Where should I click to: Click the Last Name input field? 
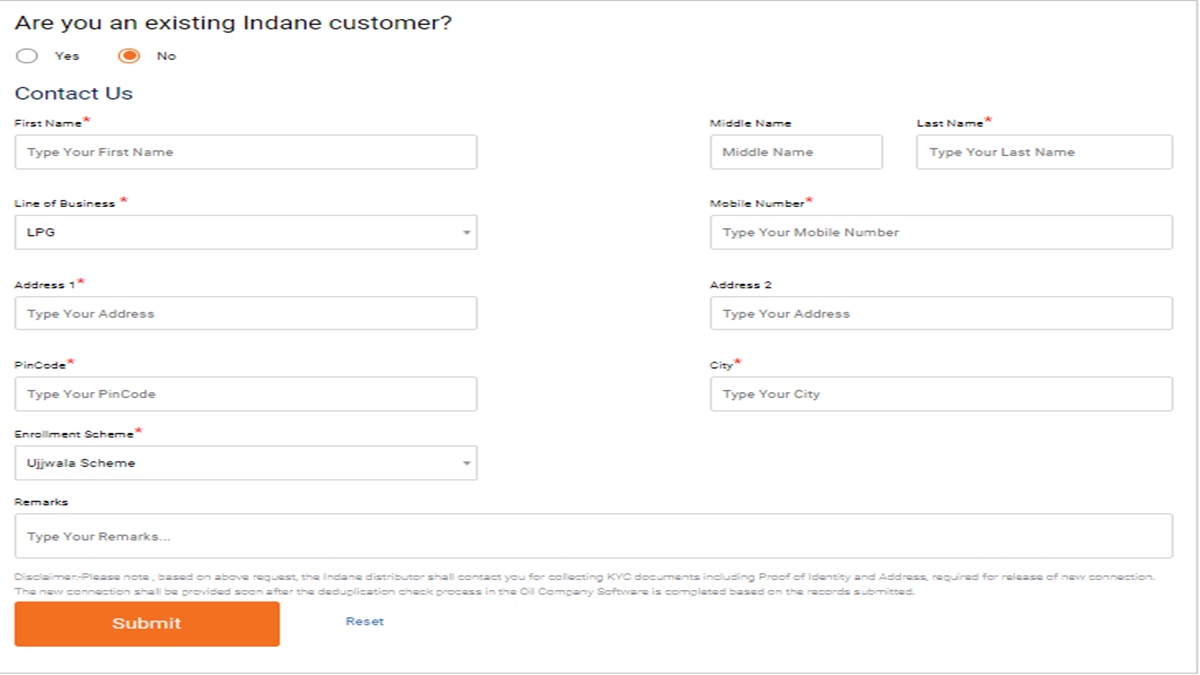(1044, 152)
